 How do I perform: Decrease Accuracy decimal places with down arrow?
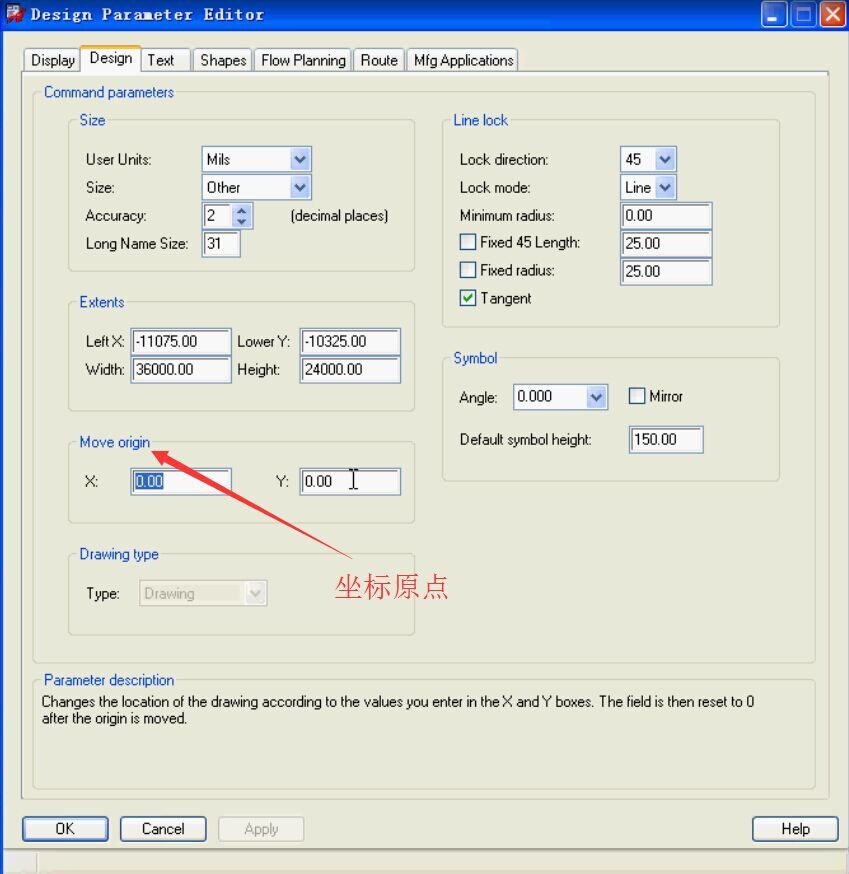point(241,221)
